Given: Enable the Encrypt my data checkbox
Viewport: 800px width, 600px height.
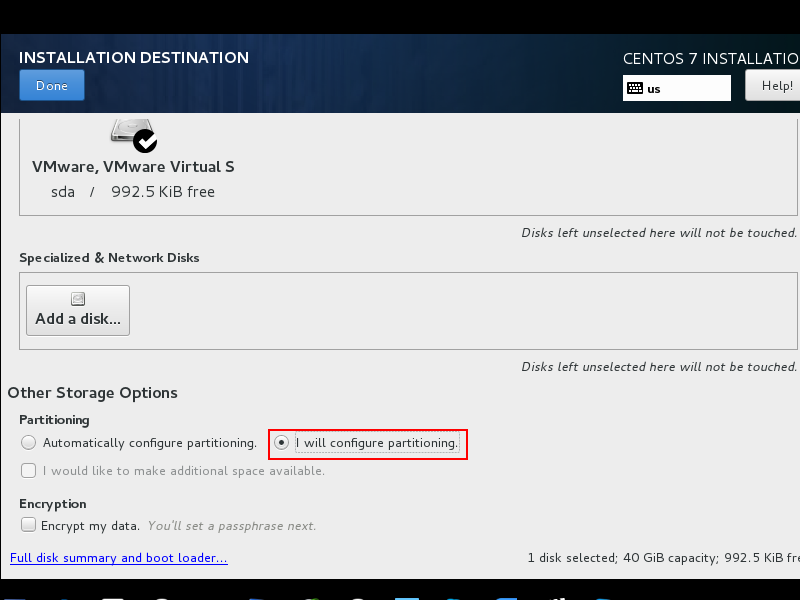Looking at the screenshot, I should click(x=29, y=524).
